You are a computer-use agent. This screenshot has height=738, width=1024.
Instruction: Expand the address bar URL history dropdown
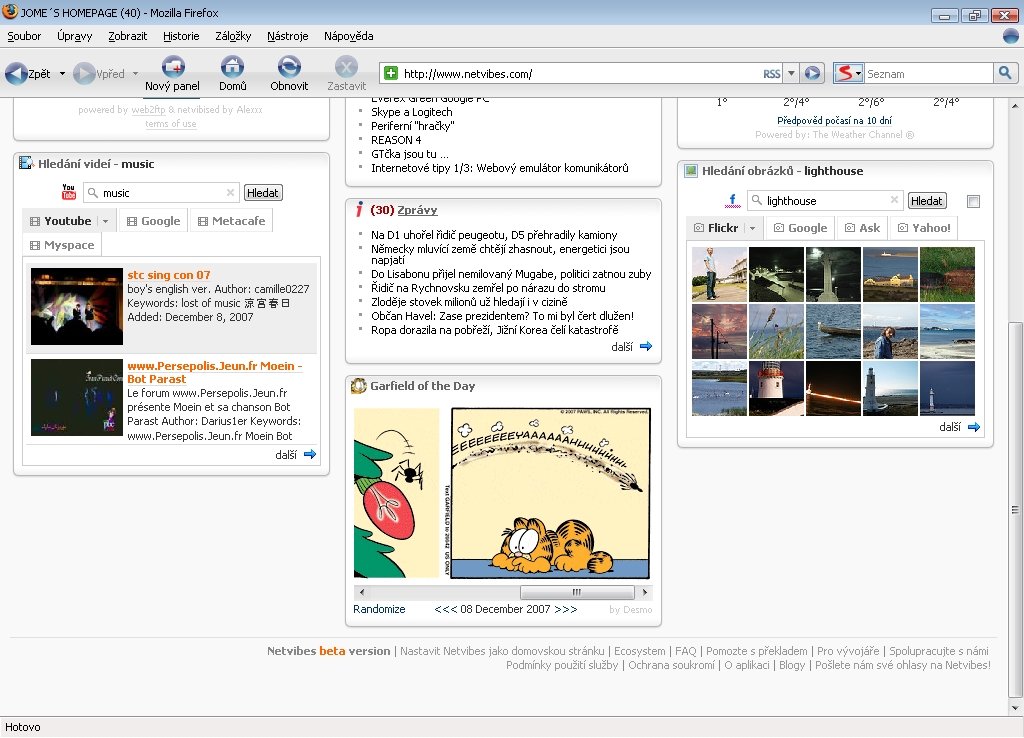pos(791,73)
